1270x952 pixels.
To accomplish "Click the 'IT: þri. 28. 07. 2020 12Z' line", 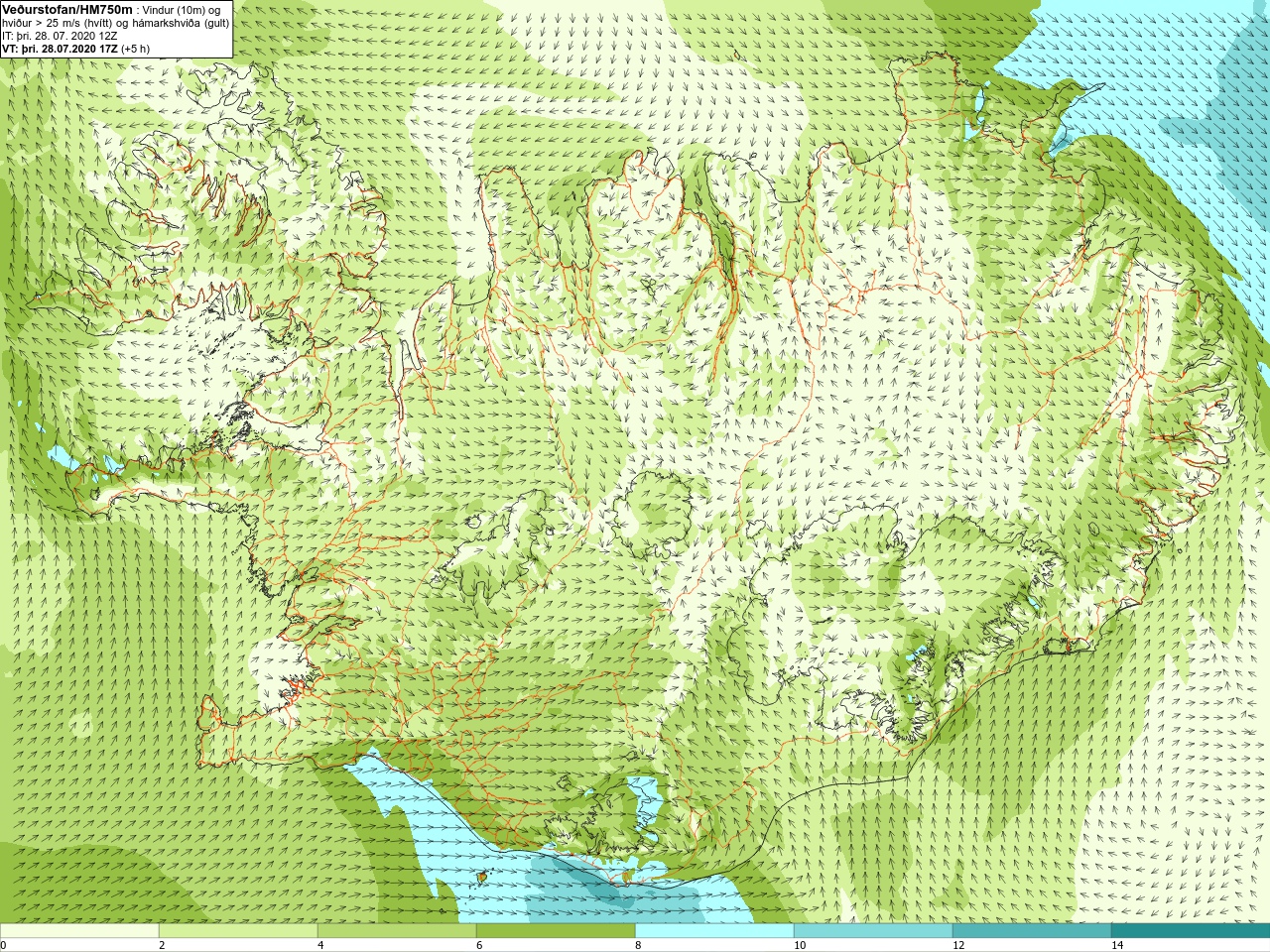I will (60, 36).
